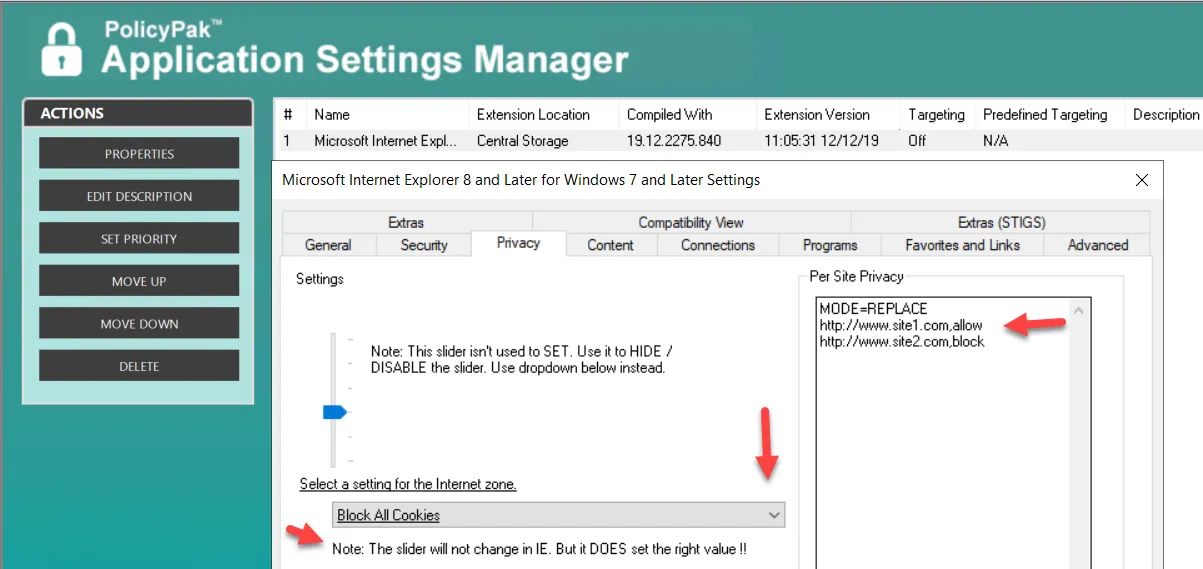
Task: Click SET PRIORITY action button
Action: coord(139,239)
